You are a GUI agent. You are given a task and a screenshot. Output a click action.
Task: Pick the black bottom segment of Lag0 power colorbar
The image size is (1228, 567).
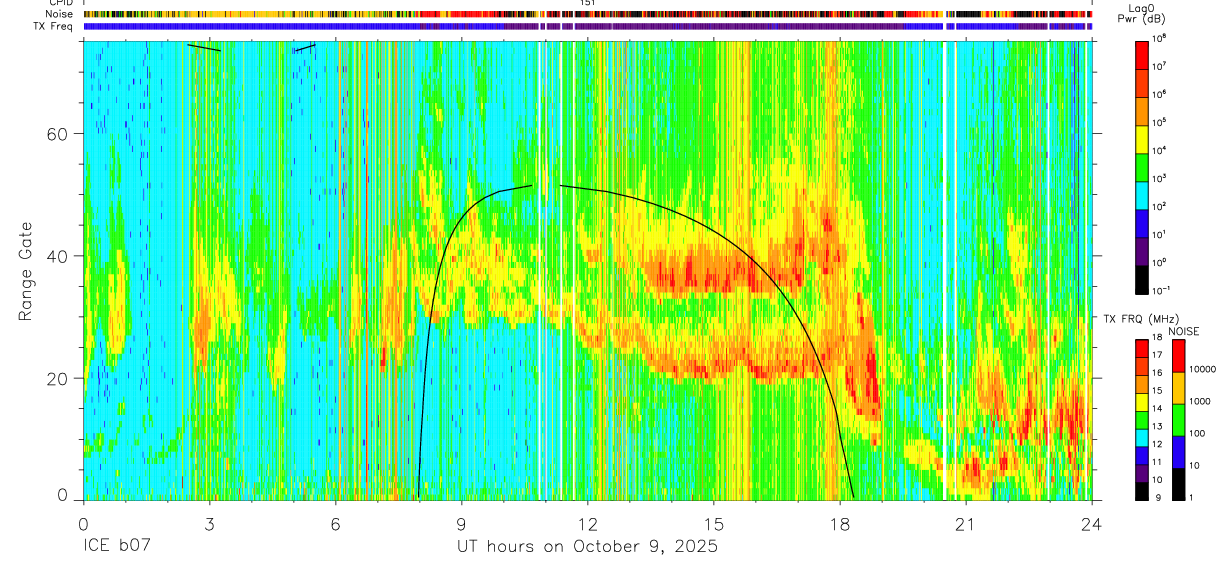click(x=1141, y=279)
